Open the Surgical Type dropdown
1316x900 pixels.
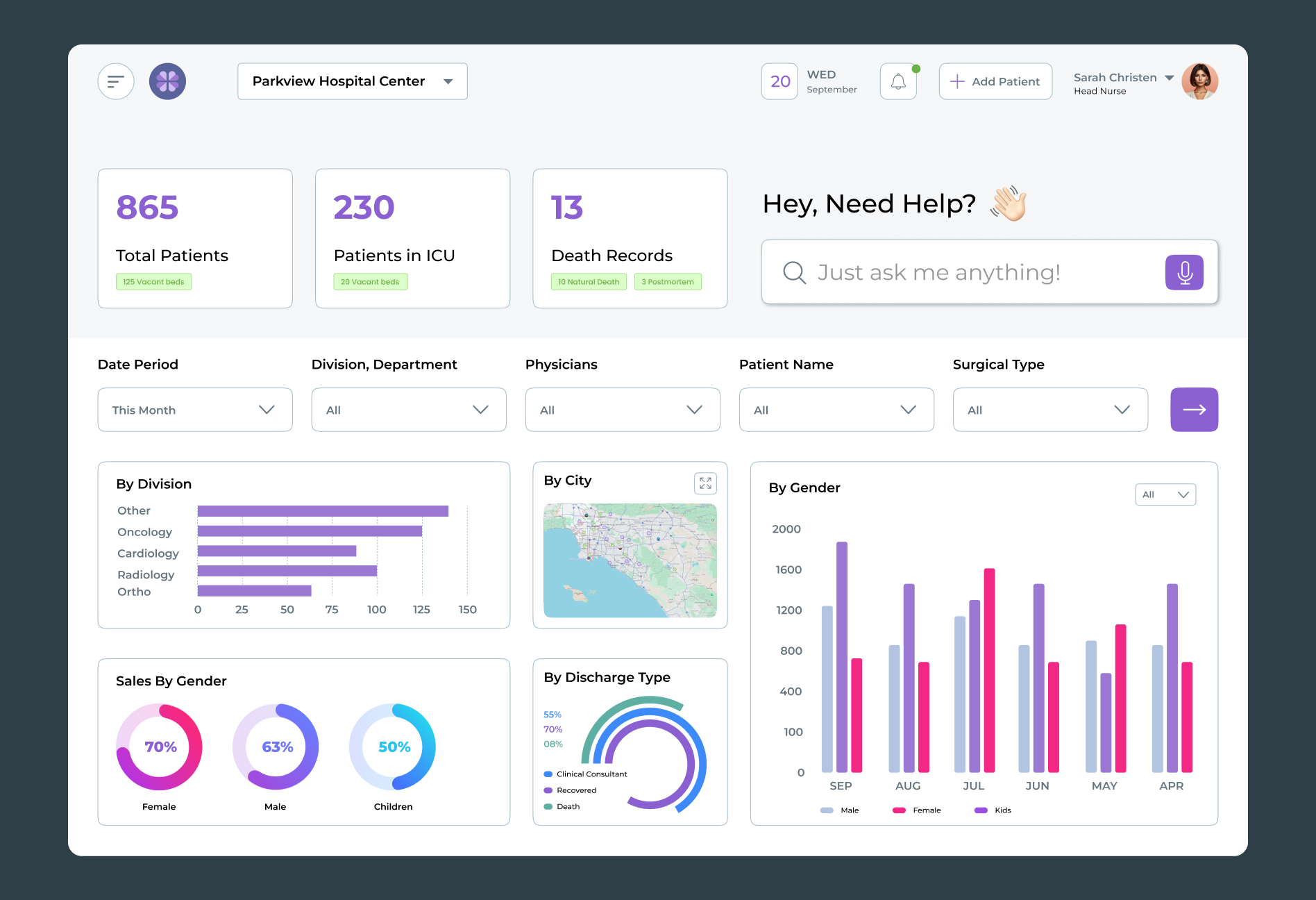[x=1049, y=410]
